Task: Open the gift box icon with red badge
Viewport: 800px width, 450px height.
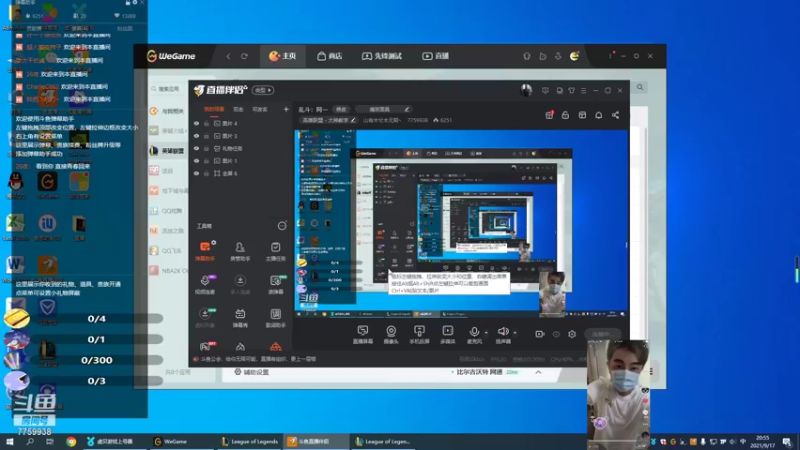Action: coord(549,115)
